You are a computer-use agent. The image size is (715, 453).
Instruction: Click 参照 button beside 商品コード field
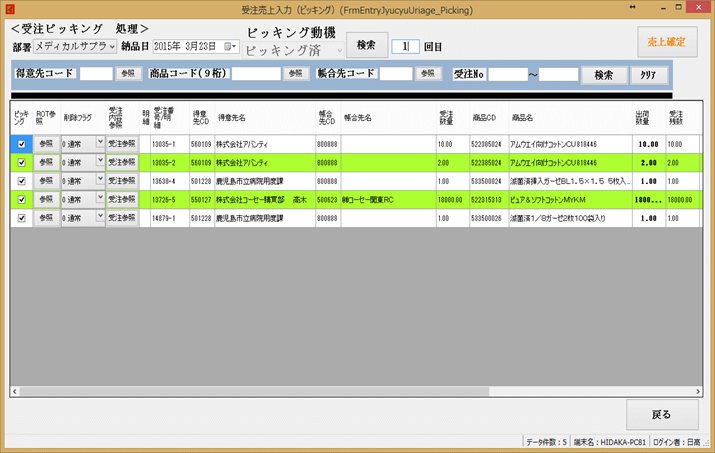[295, 74]
